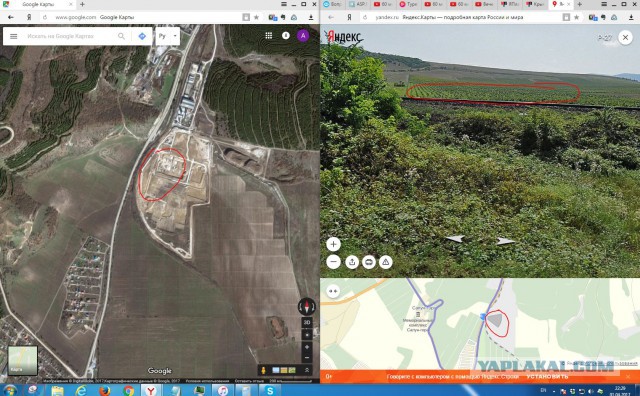
Task: Open Firefox from the taskbar
Action: coord(104,391)
